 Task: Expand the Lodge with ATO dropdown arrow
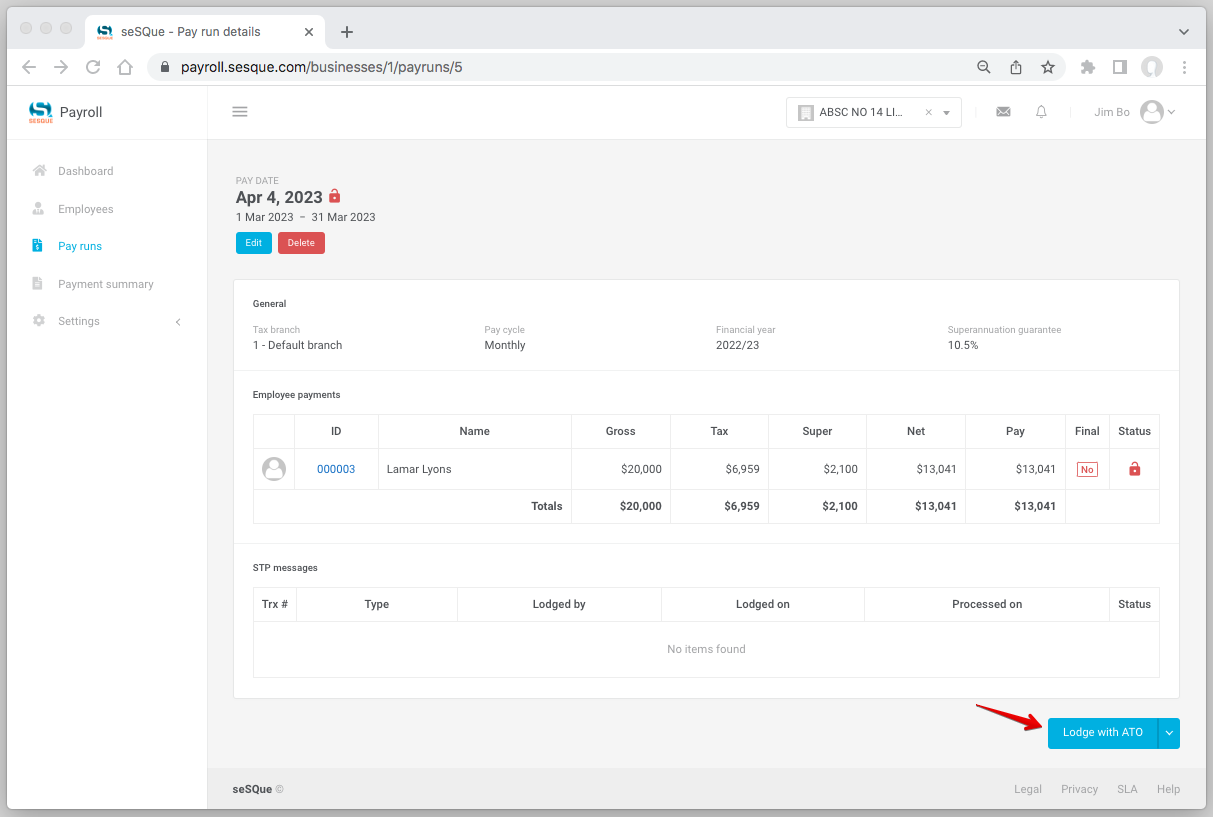coord(1169,733)
